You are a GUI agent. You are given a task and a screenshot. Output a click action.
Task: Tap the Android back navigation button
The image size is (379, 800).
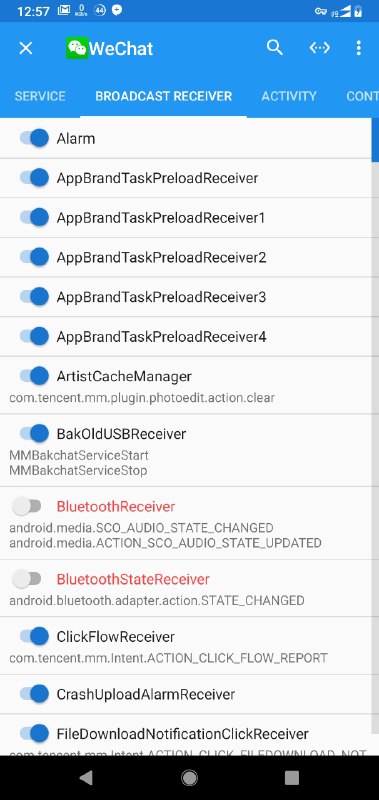86,777
